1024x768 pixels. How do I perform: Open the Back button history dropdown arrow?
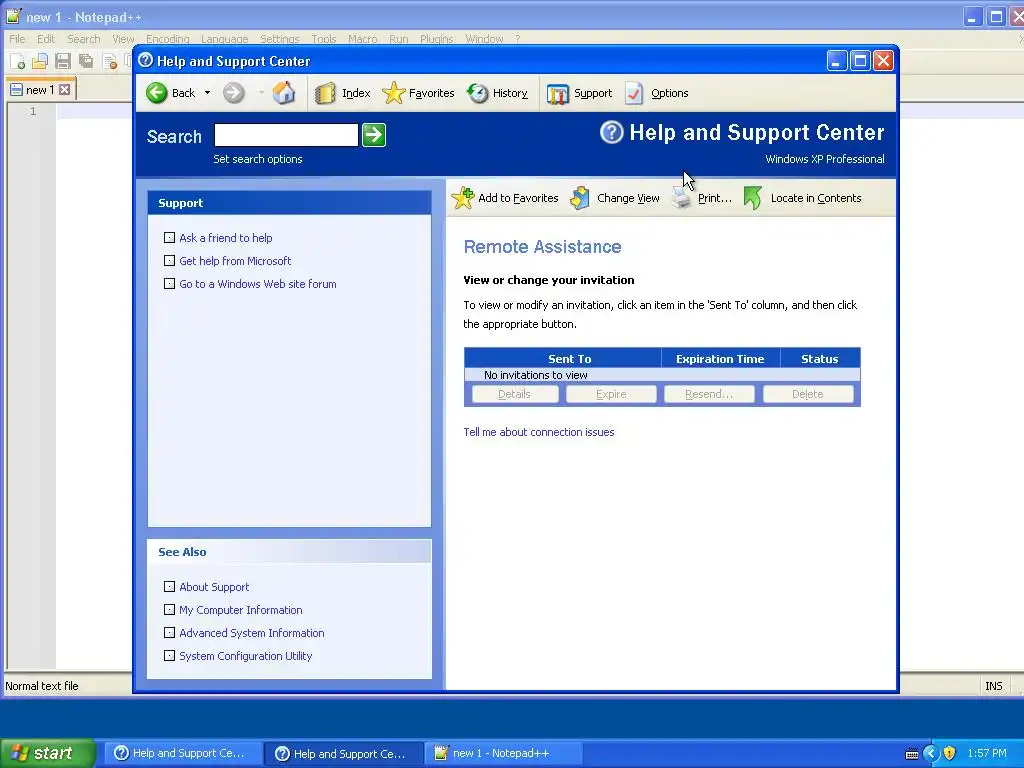pos(207,93)
